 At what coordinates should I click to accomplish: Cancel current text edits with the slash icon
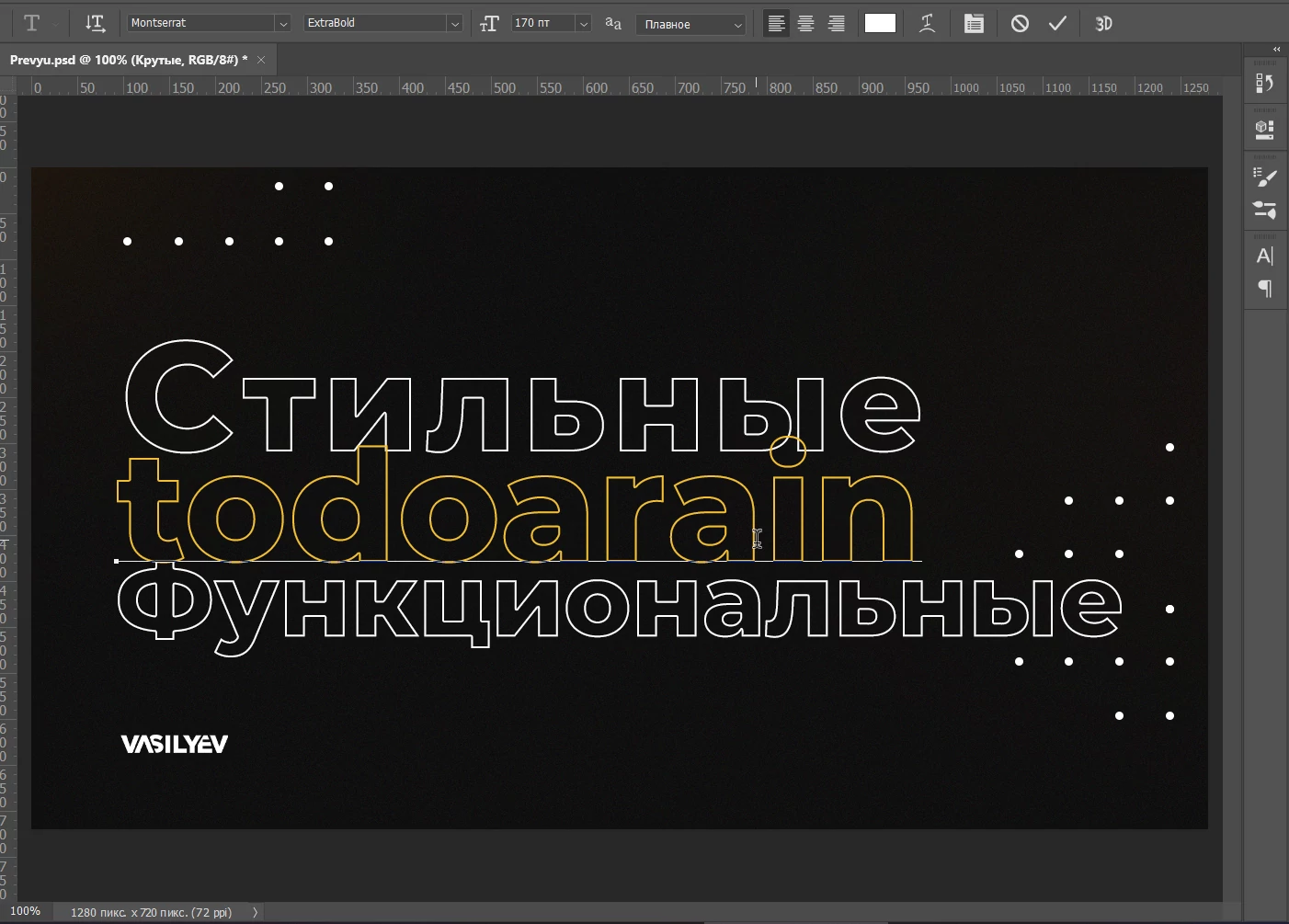pos(1019,23)
